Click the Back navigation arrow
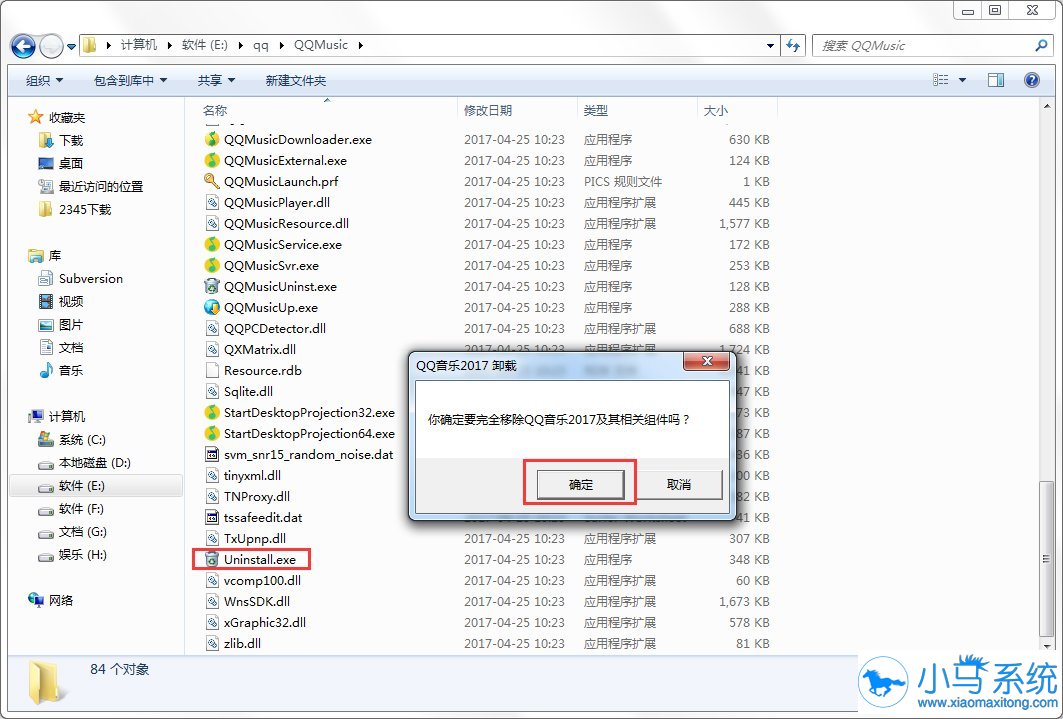 [23, 46]
